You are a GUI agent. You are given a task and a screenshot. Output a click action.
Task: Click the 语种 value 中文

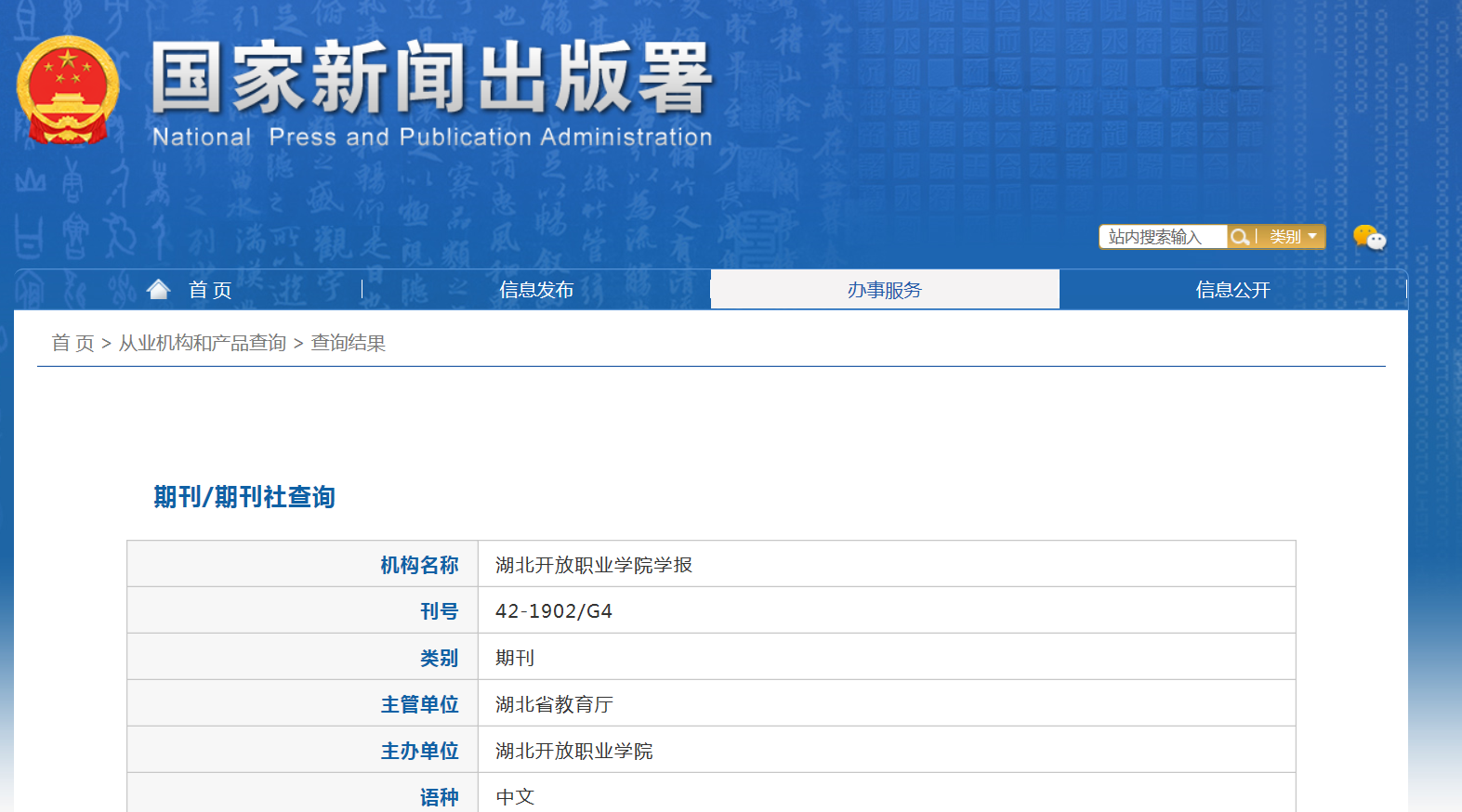tap(515, 796)
